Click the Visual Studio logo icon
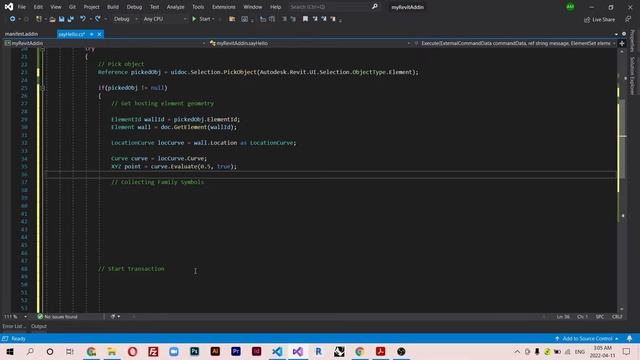 coord(9,7)
